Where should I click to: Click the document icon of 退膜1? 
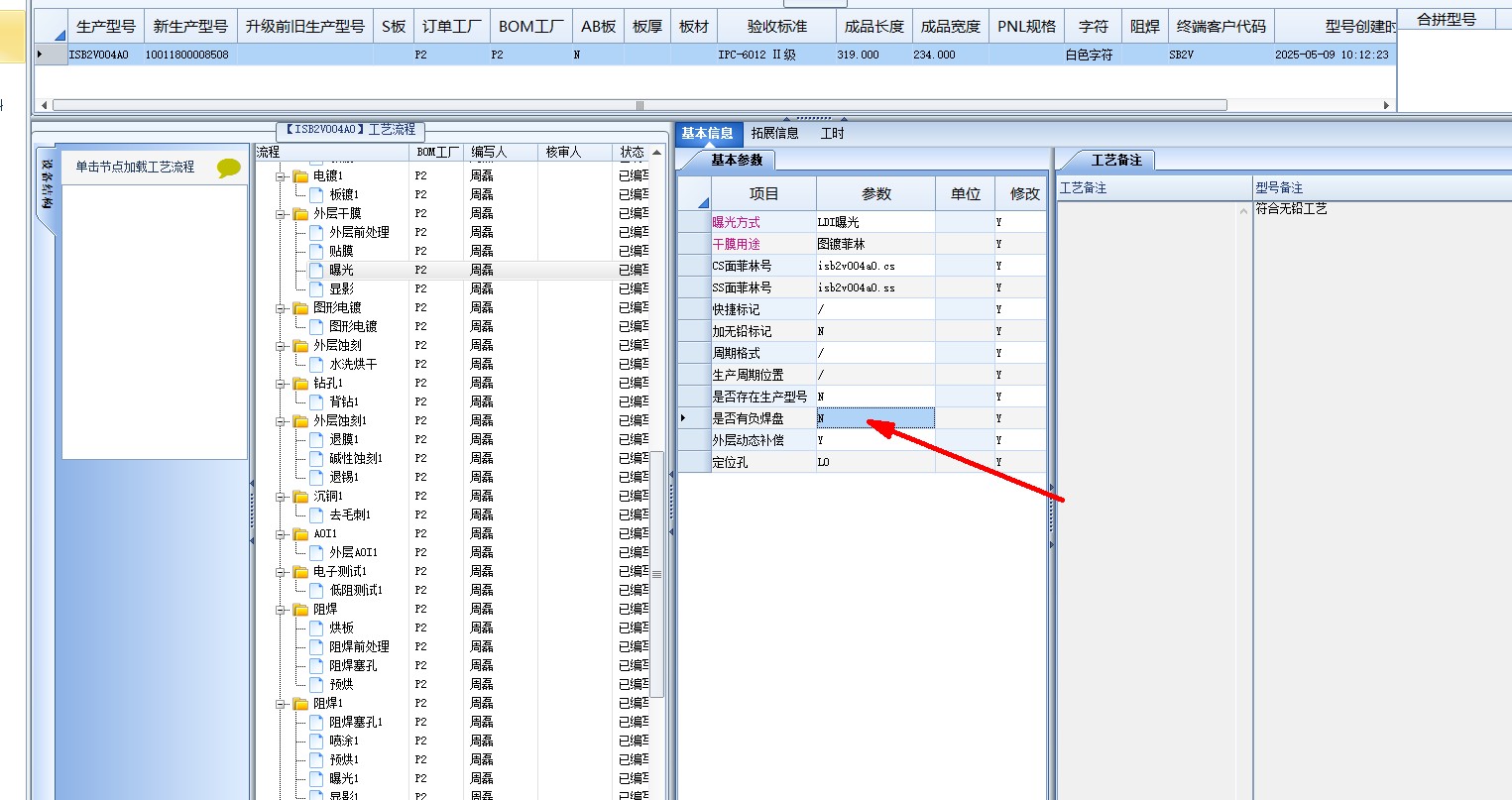click(316, 439)
